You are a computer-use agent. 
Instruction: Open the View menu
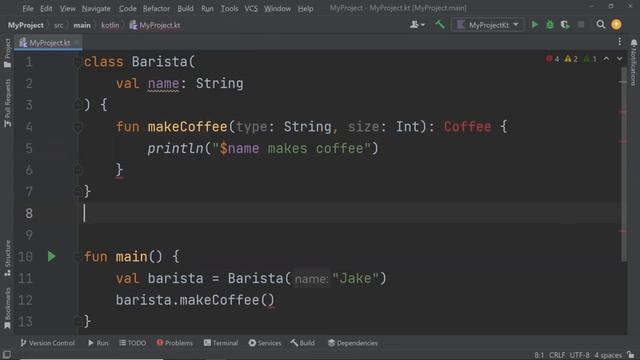click(67, 8)
